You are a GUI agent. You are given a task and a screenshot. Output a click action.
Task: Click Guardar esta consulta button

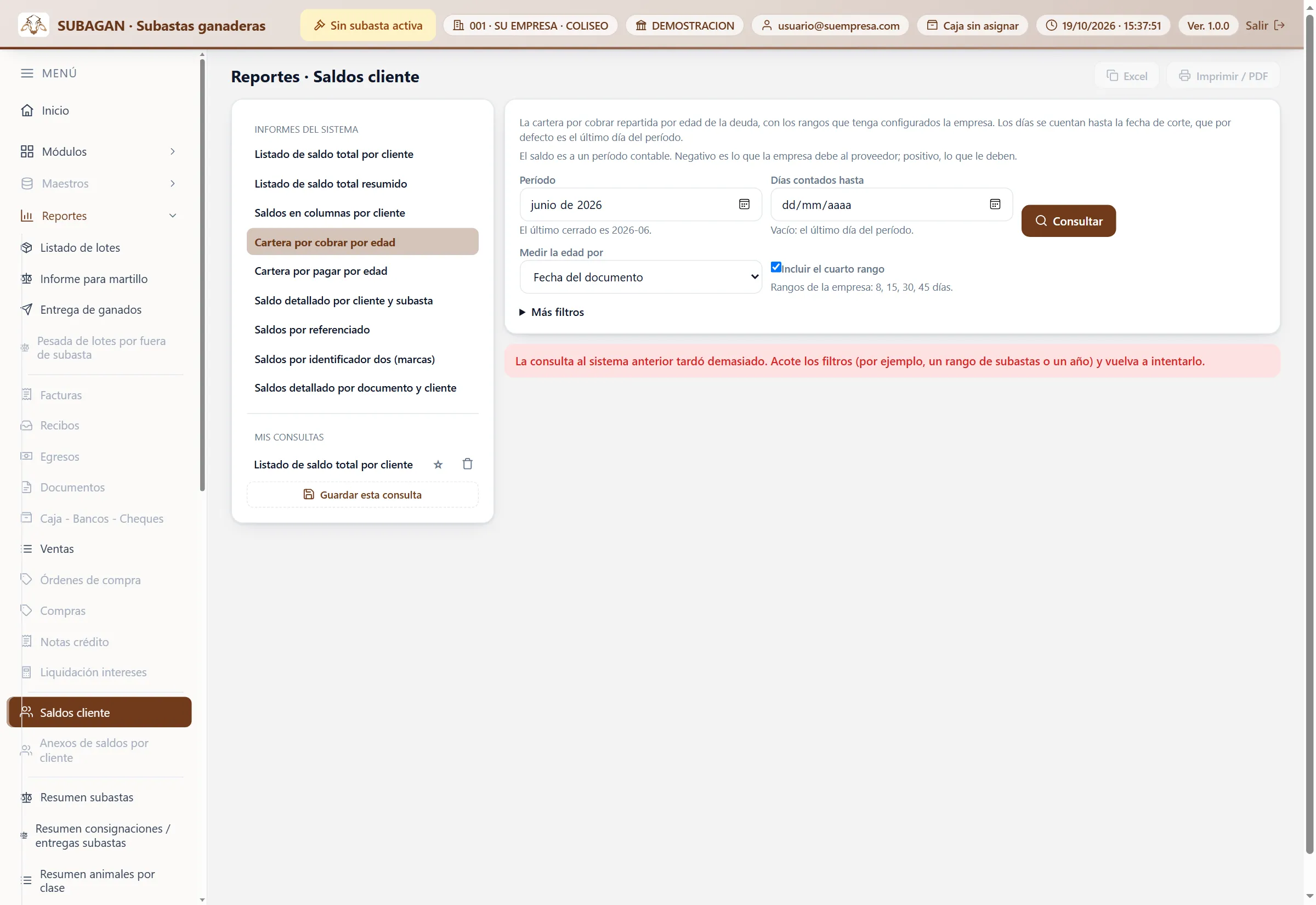[362, 495]
